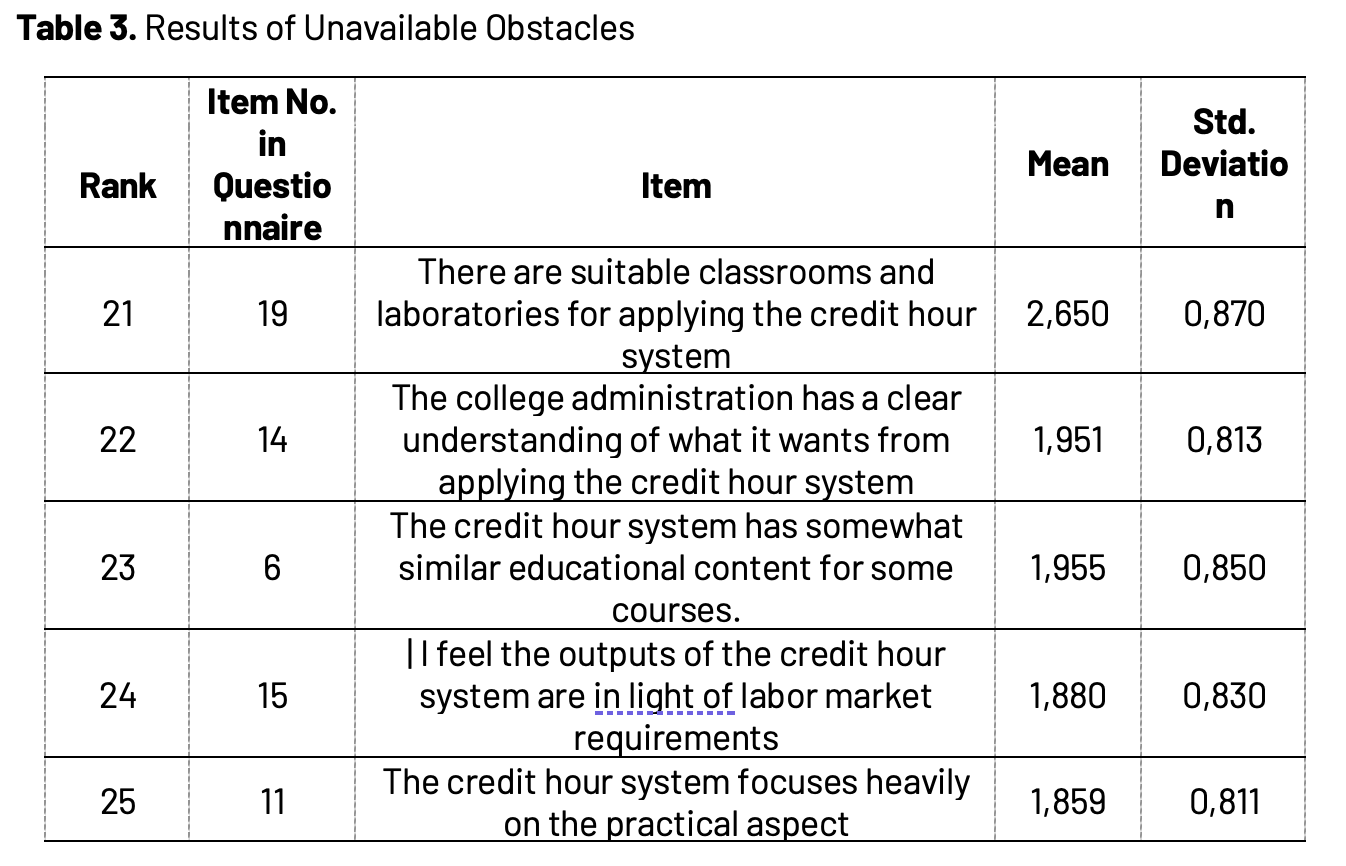
Task: Click the "Item No. in Questionnaire" header
Action: (271, 164)
